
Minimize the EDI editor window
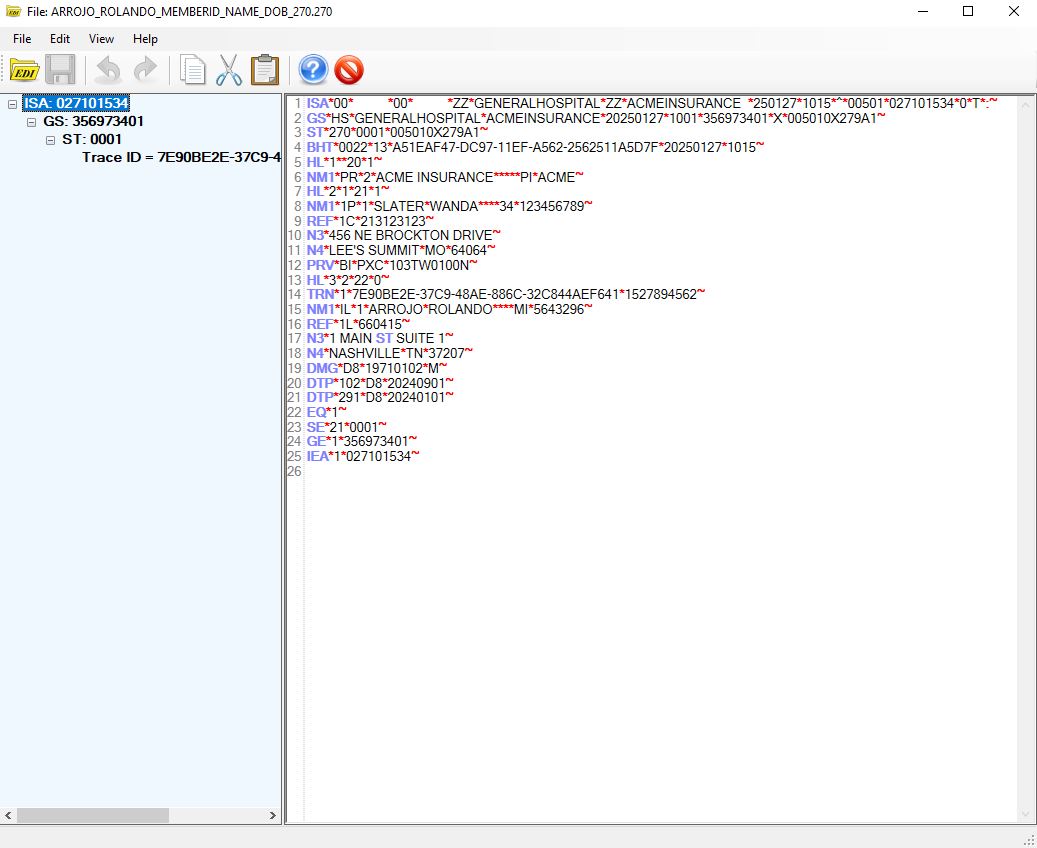pyautogui.click(x=923, y=11)
